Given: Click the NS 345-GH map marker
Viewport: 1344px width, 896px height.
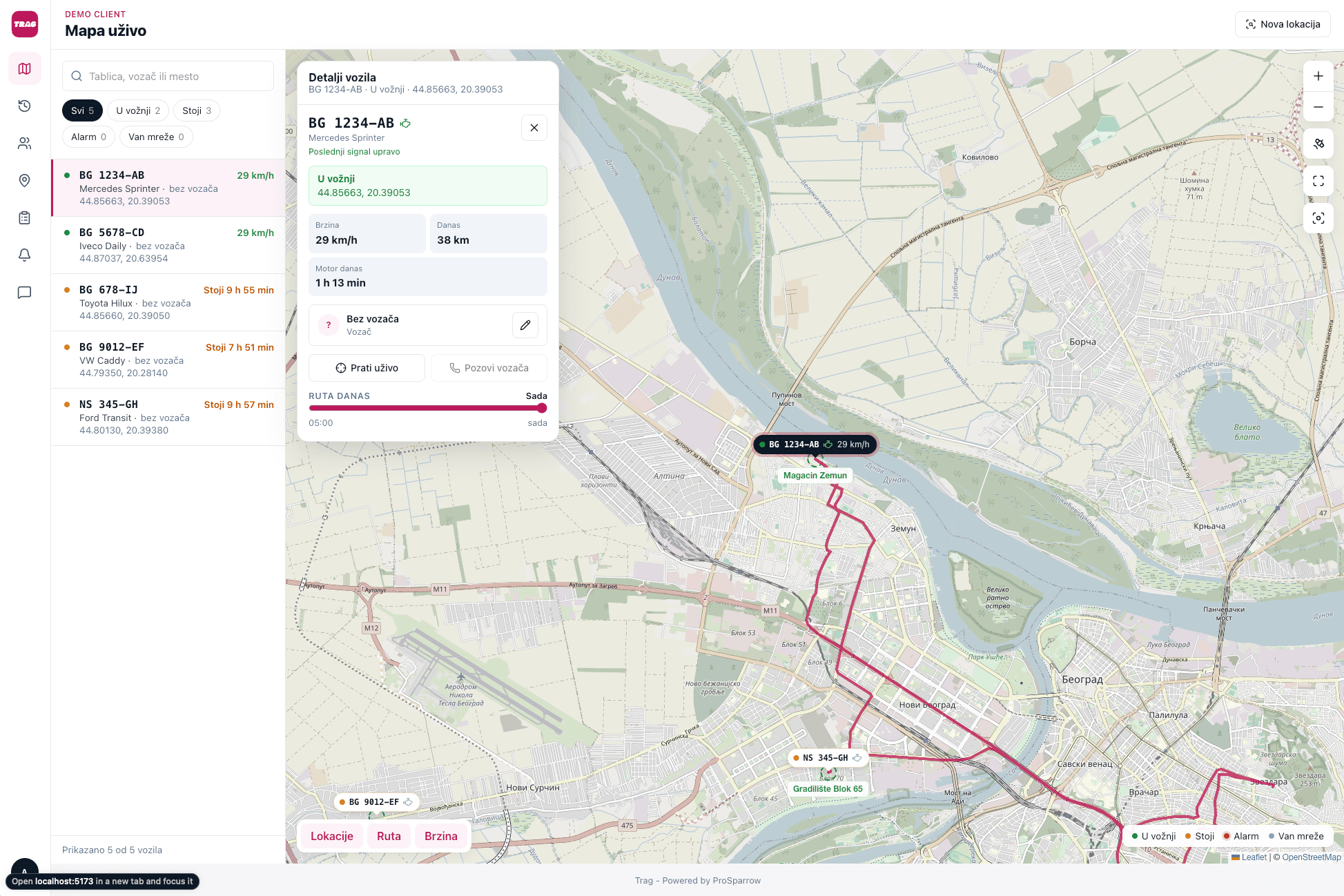Looking at the screenshot, I should click(828, 758).
